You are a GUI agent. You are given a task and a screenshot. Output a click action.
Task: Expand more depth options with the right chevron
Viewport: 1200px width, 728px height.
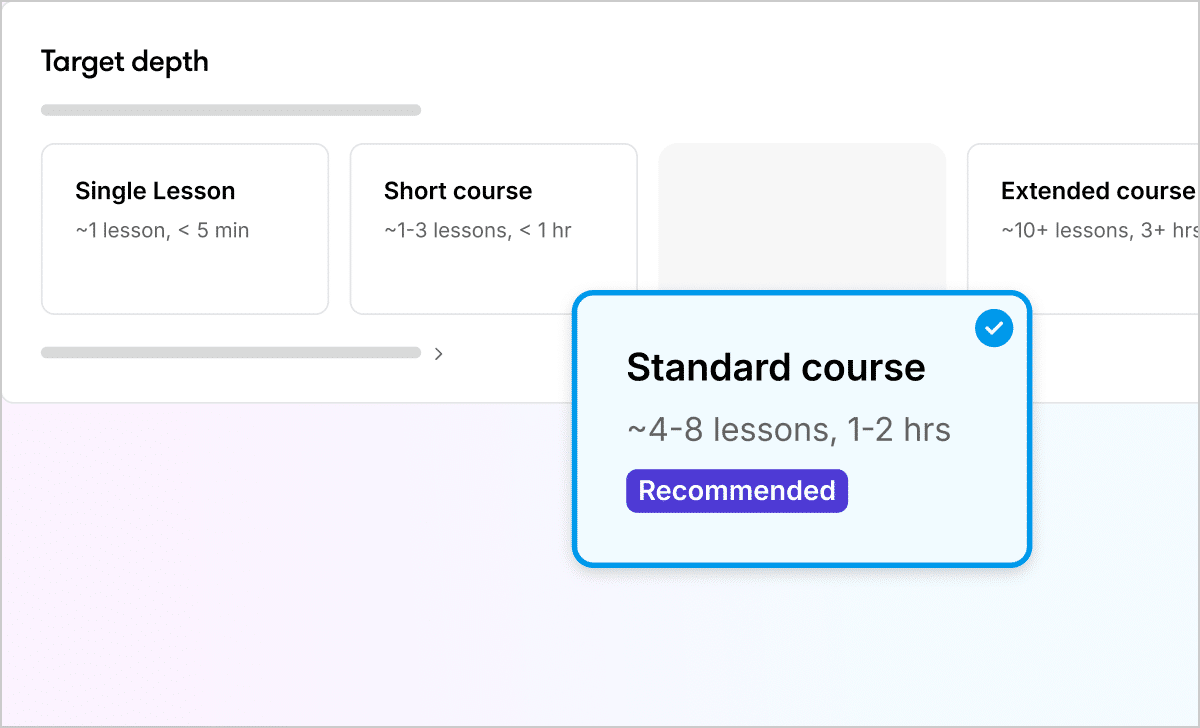[x=438, y=352]
